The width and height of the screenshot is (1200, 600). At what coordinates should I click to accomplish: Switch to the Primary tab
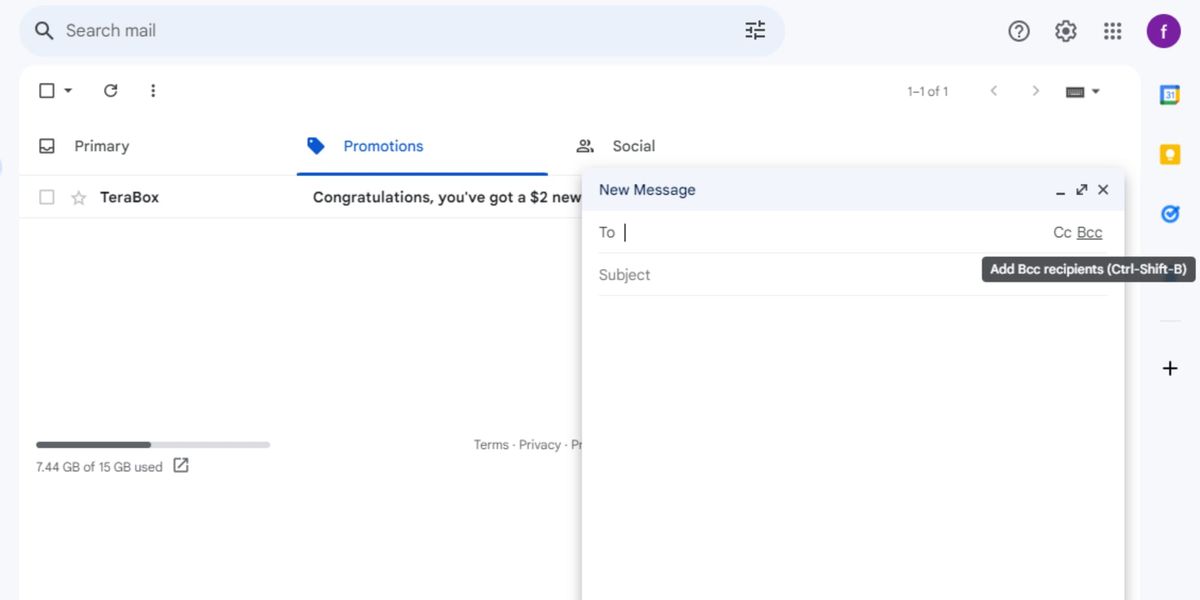[x=100, y=146]
